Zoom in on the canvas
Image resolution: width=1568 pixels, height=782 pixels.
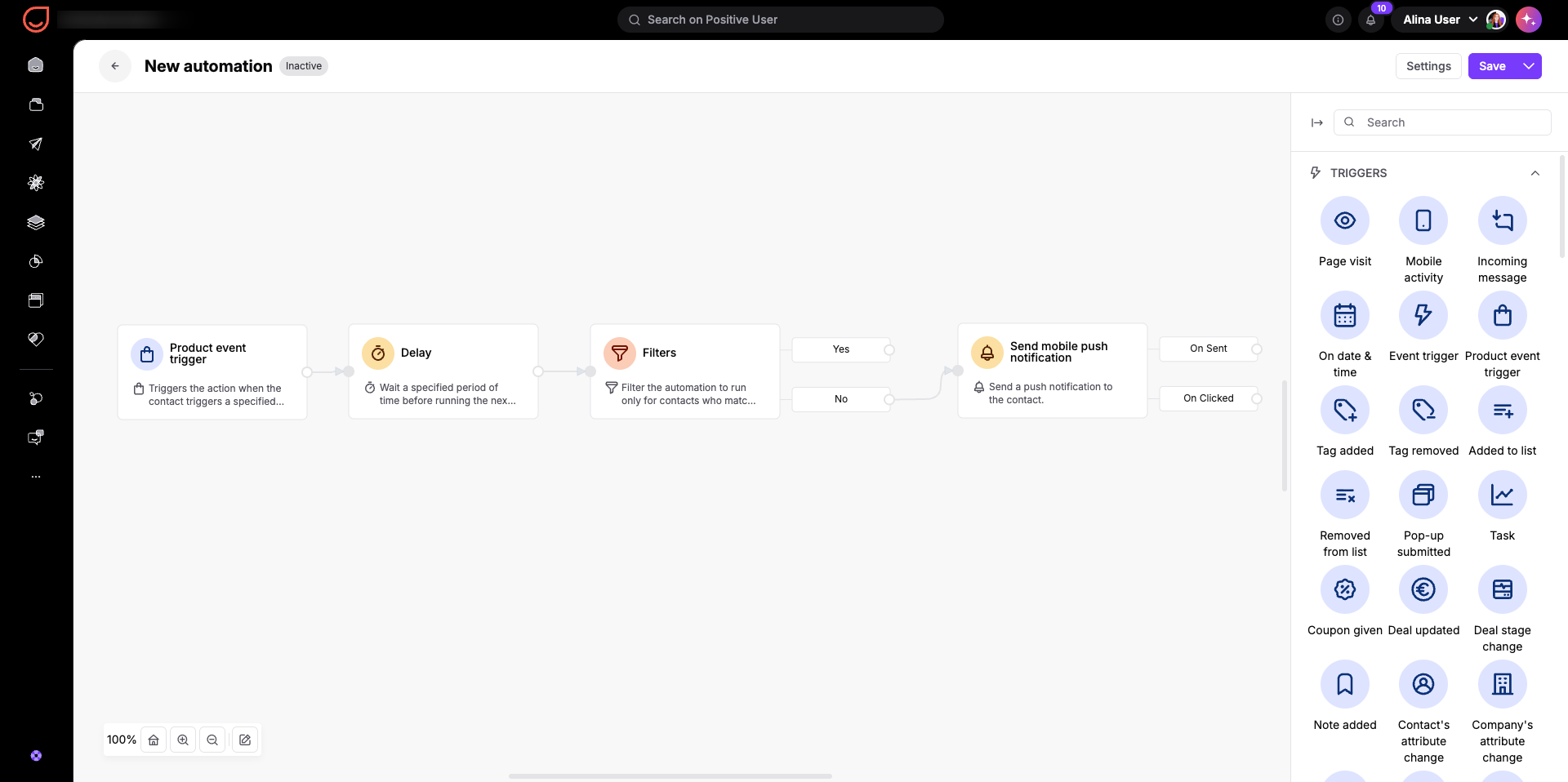(183, 740)
